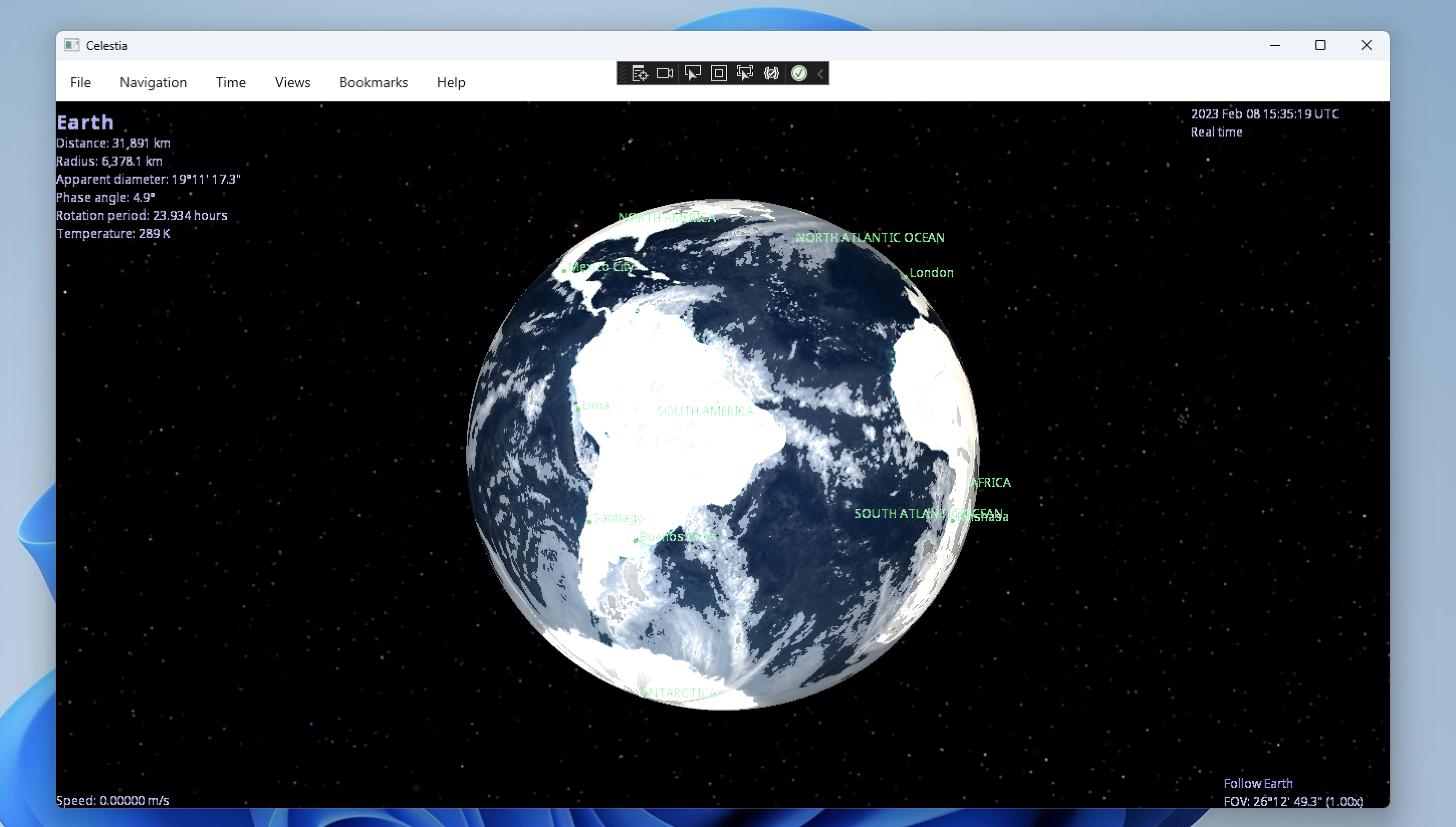Select the capture video tool

click(x=664, y=73)
